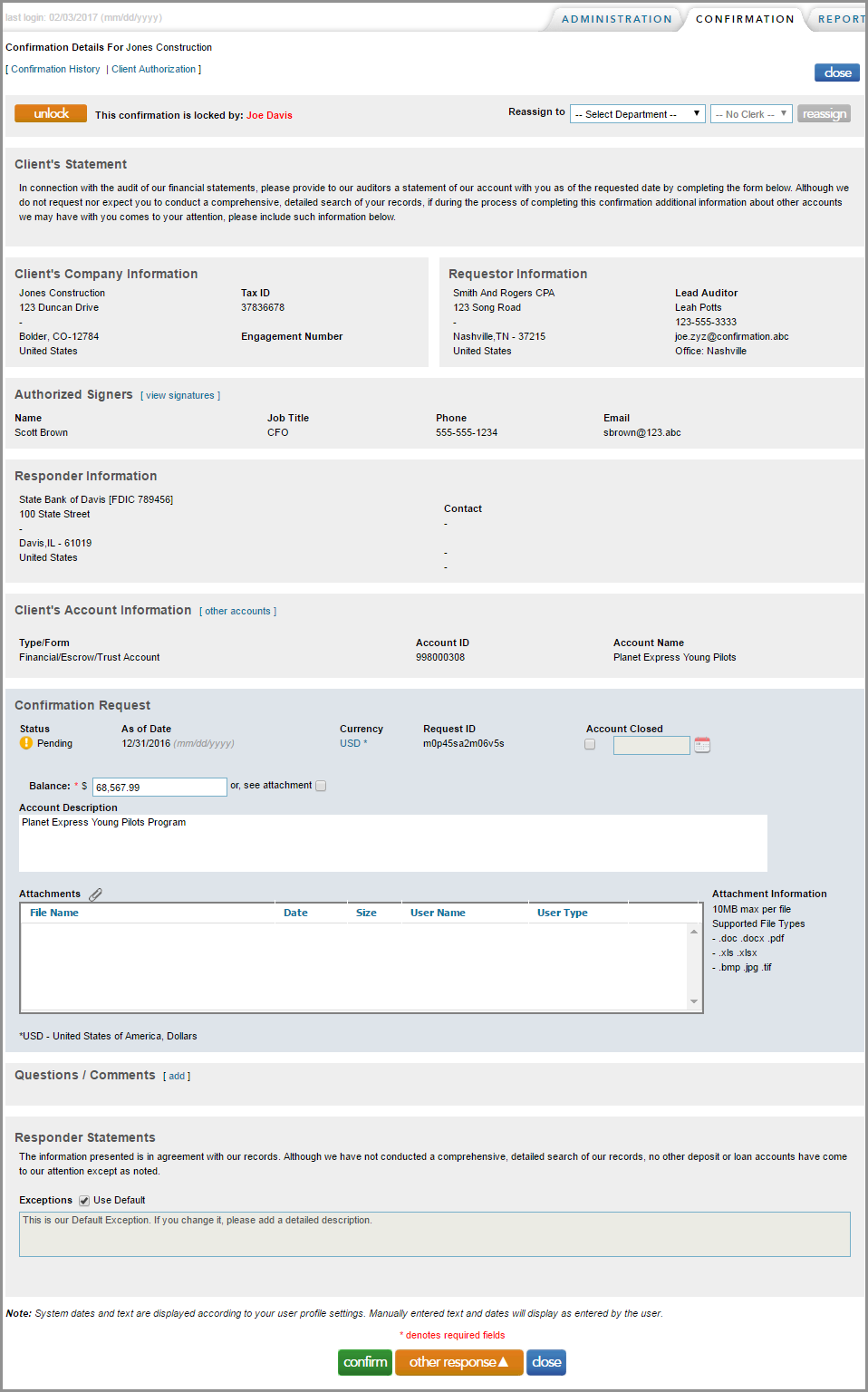Click the orange other response button

pos(458,1362)
